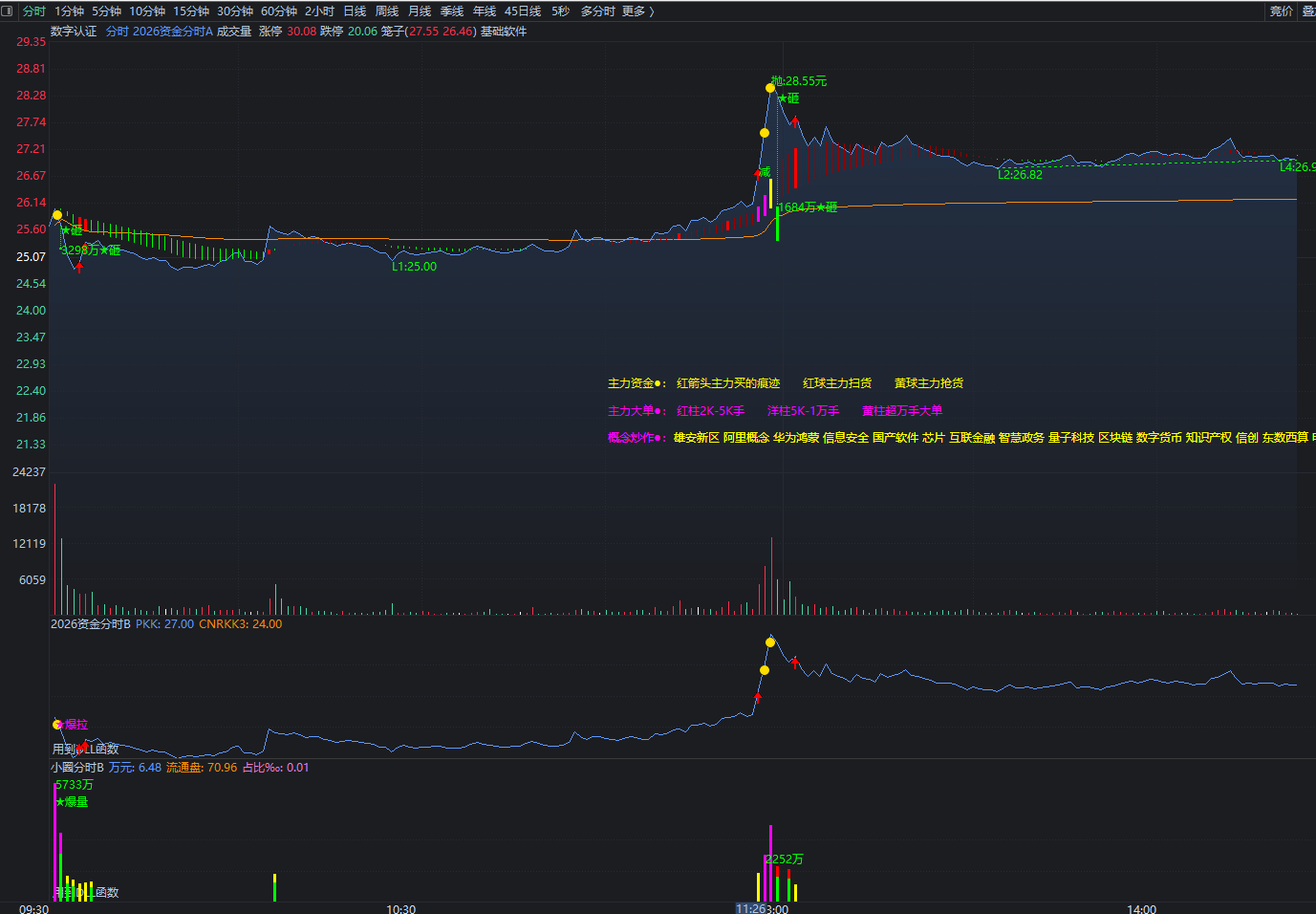This screenshot has width=1316, height=914.
Task: Open the 多分时 multi-day view
Action: pos(597,11)
